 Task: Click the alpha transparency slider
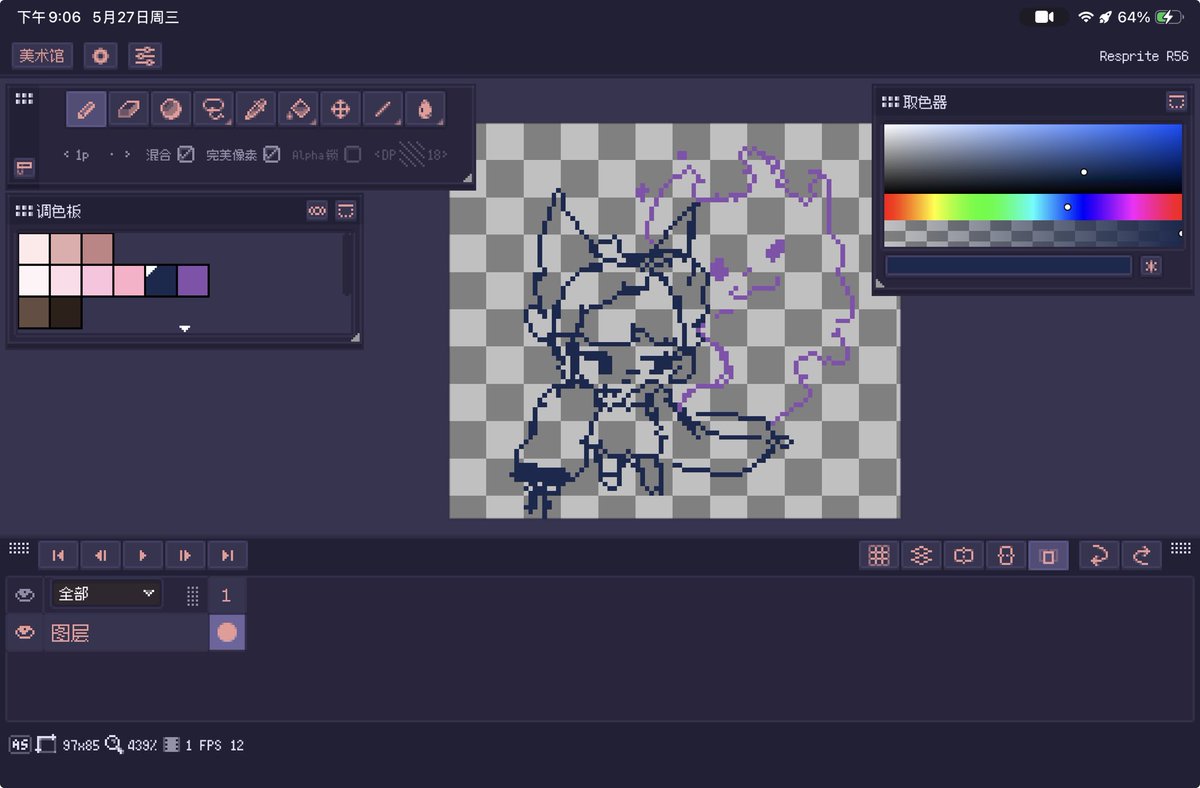pyautogui.click(x=1033, y=234)
